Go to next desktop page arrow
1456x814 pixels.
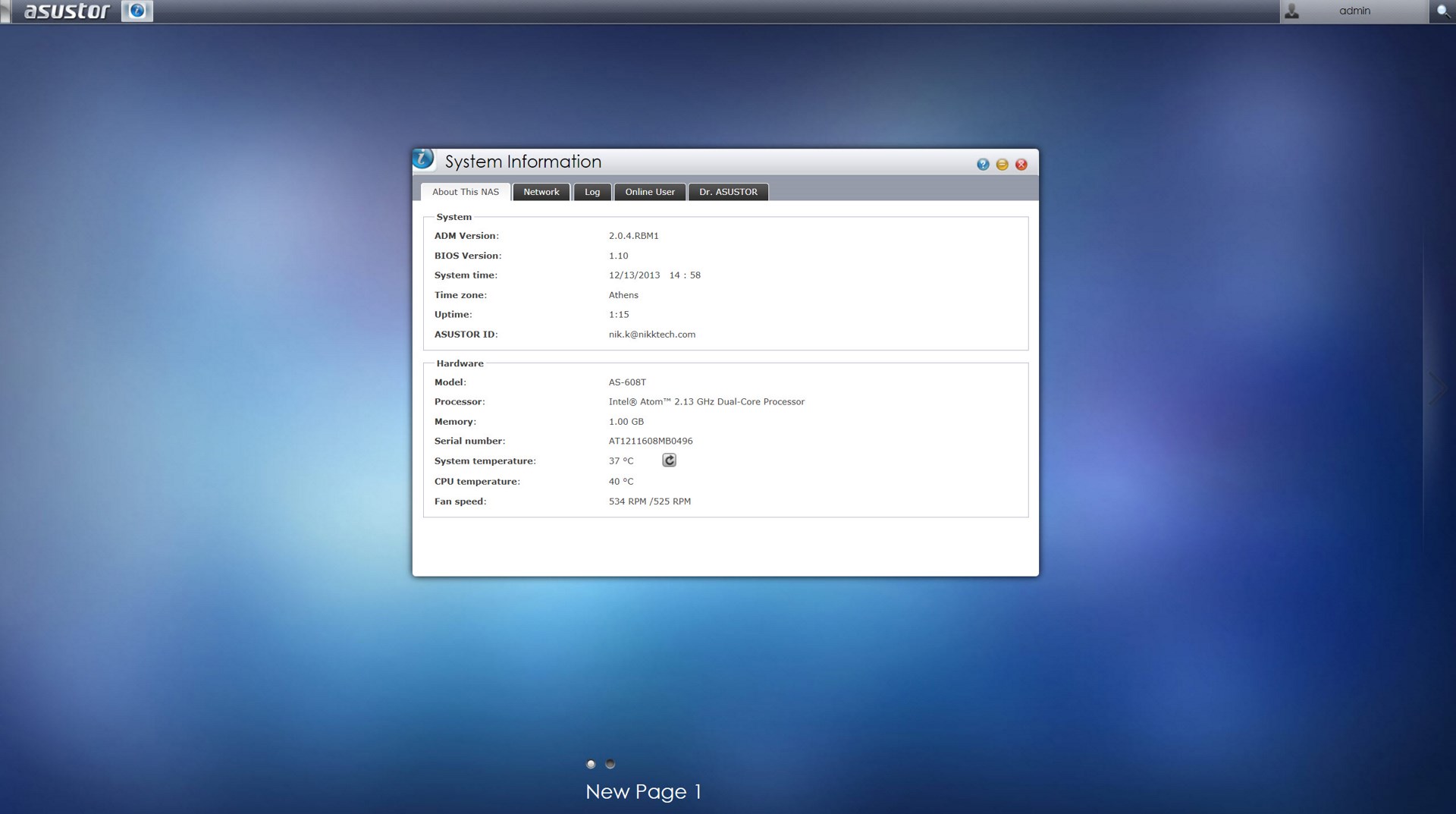1436,388
